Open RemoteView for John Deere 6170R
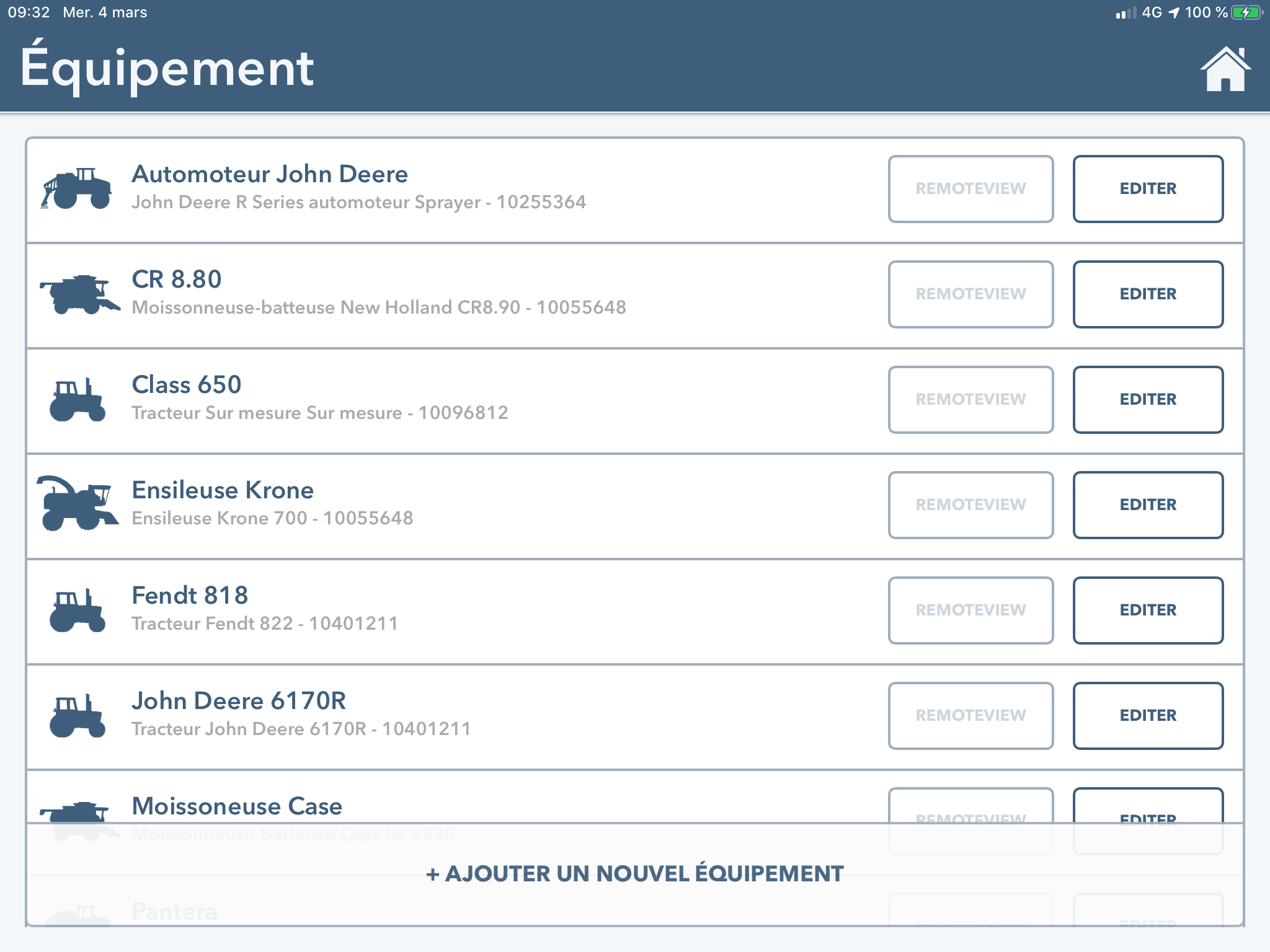Screen dimensions: 1270x952 [970, 715]
